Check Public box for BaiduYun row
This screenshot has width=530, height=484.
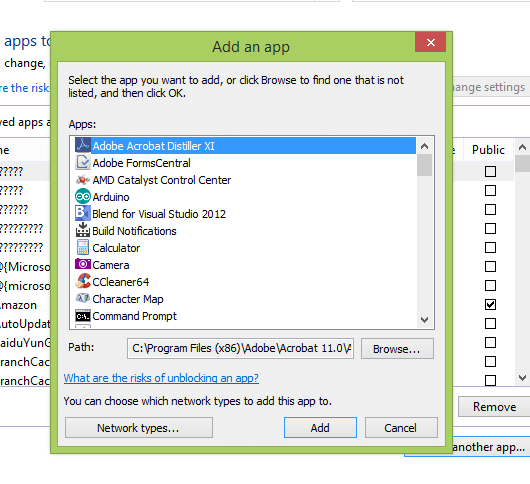pyautogui.click(x=490, y=342)
